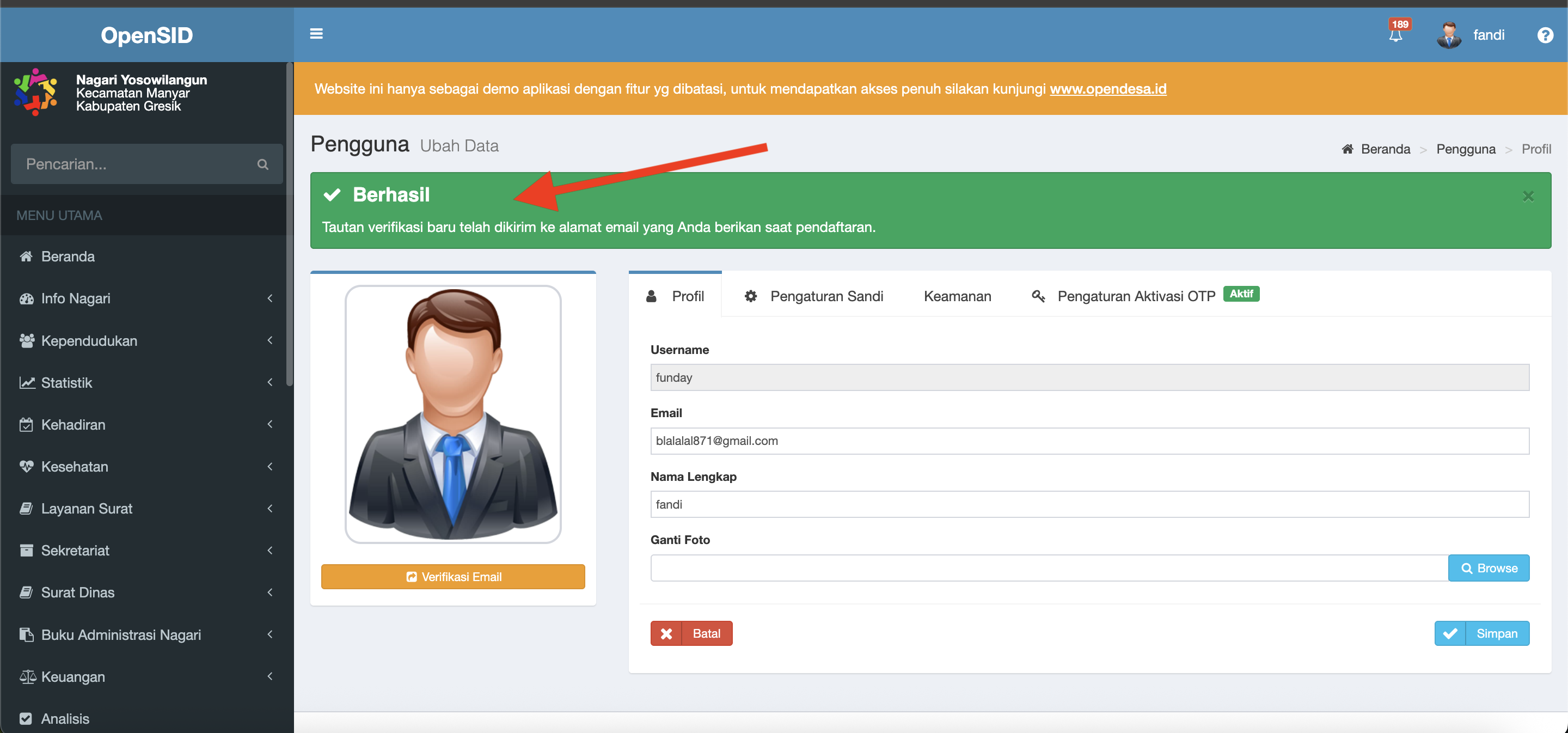Open the notifications bell icon

pos(1395,35)
